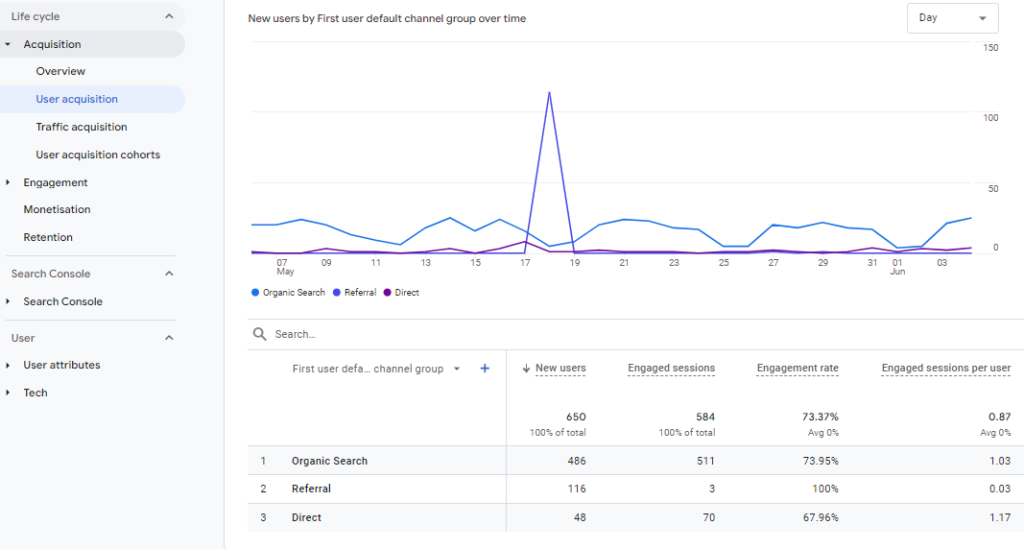Click the search magnifier icon above table
This screenshot has width=1024, height=549.
point(260,334)
